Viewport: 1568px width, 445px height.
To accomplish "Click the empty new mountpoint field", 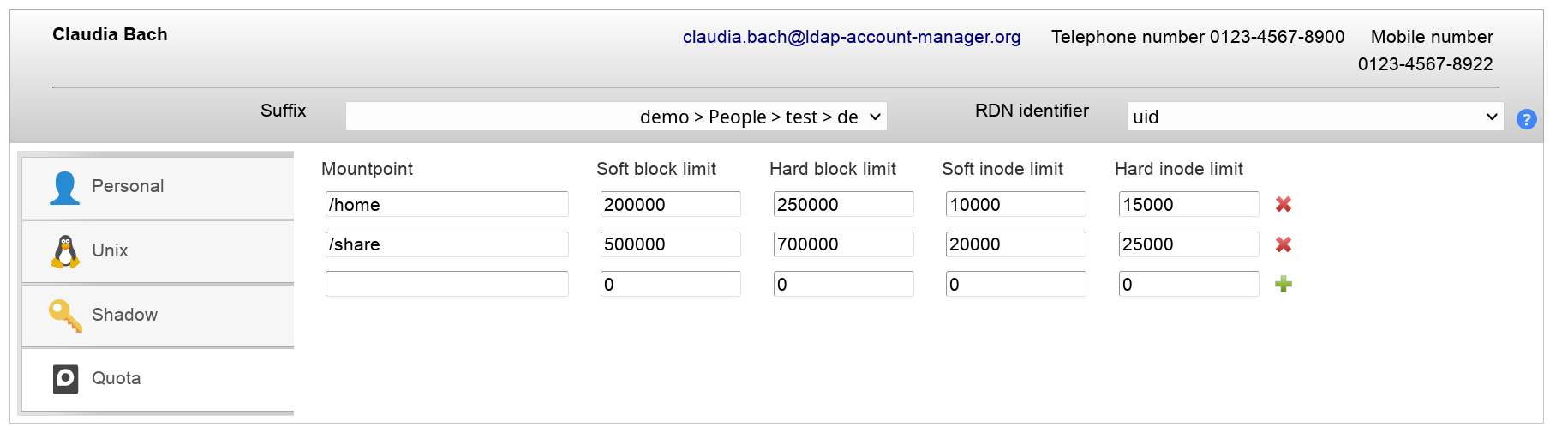I will [x=446, y=284].
